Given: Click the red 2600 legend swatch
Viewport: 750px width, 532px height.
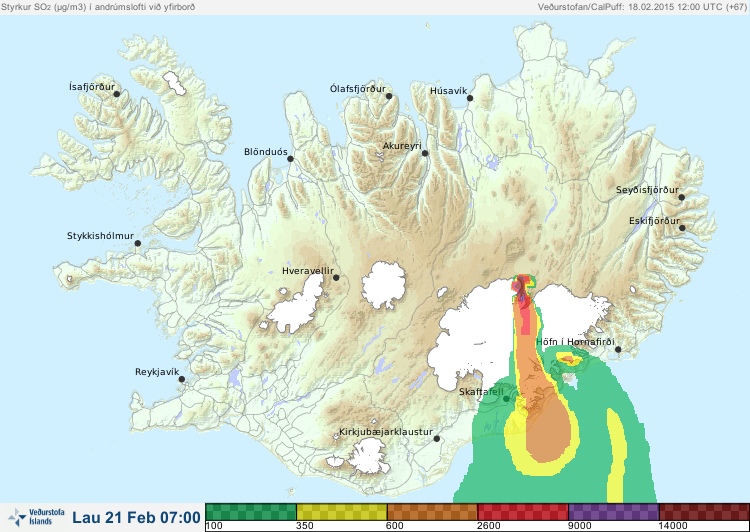Looking at the screenshot, I should [523, 512].
